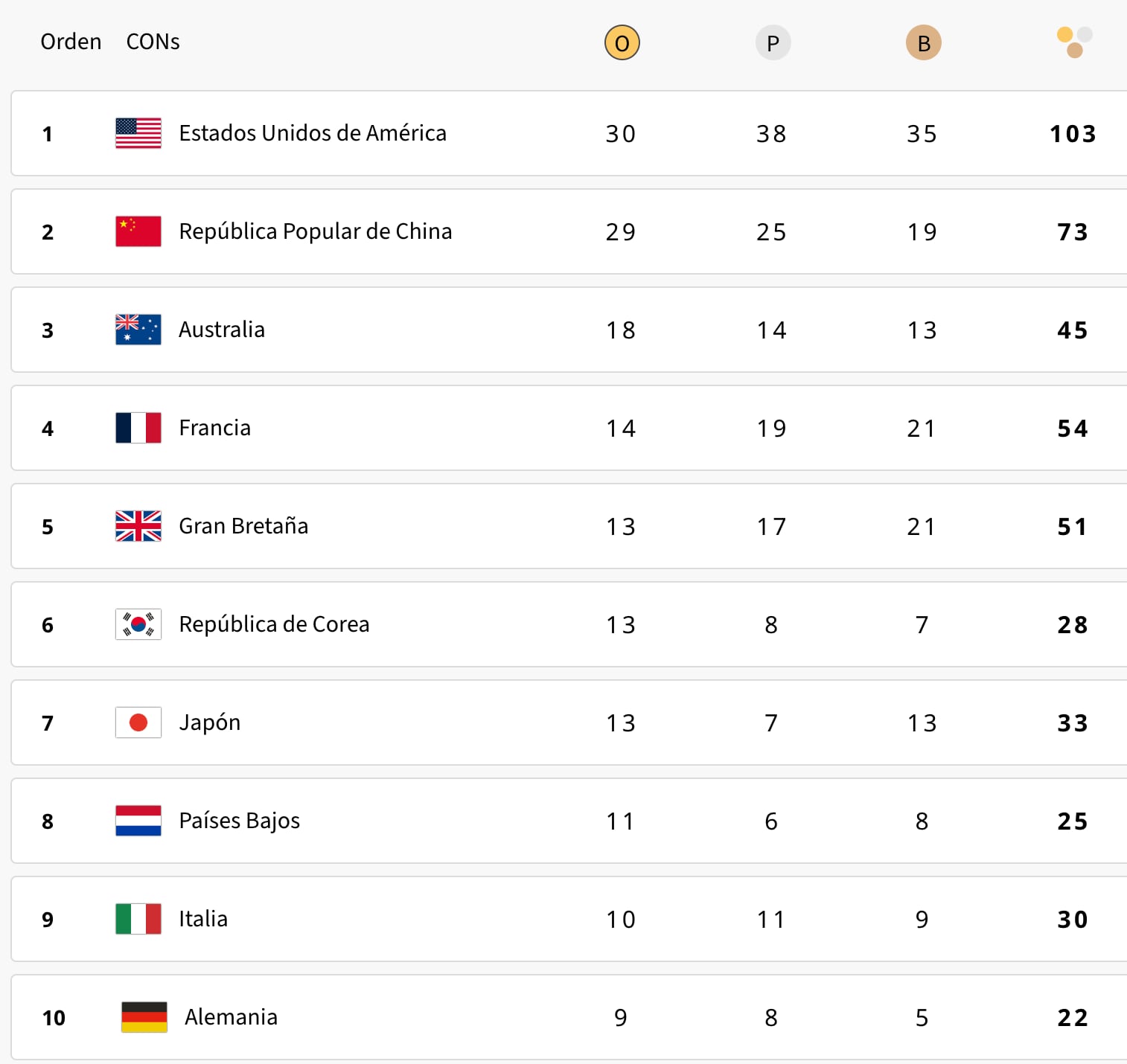1127x1064 pixels.
Task: Click the Orden column header
Action: coord(71,42)
